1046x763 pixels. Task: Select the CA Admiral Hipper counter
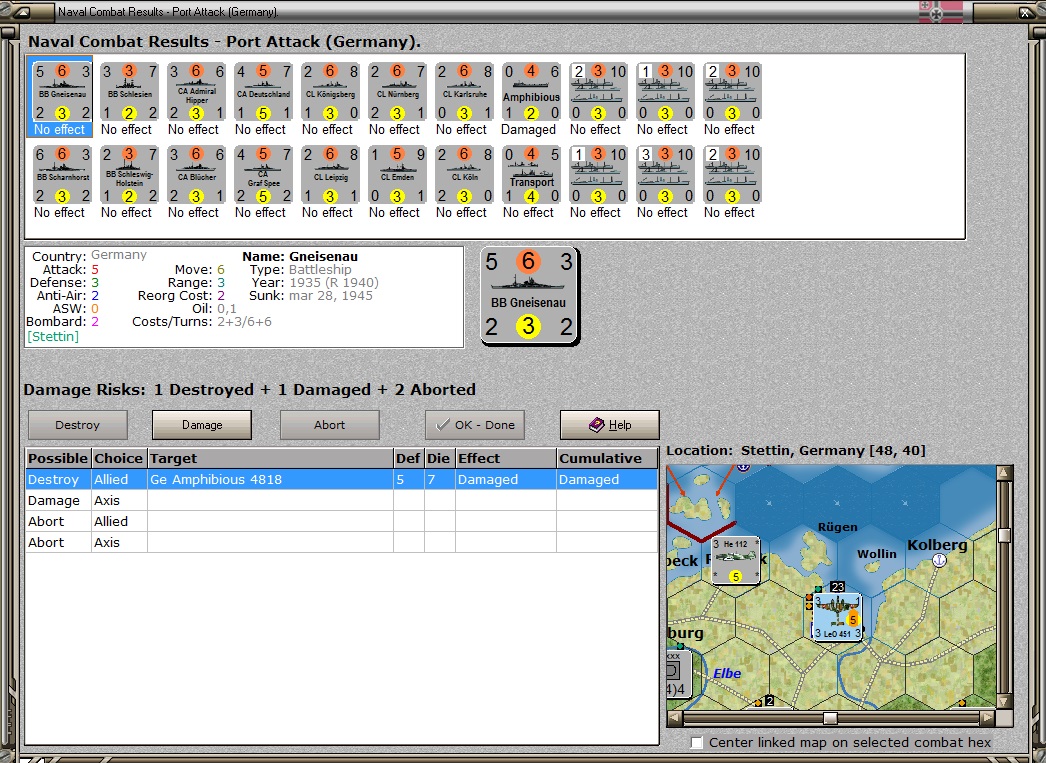point(196,91)
